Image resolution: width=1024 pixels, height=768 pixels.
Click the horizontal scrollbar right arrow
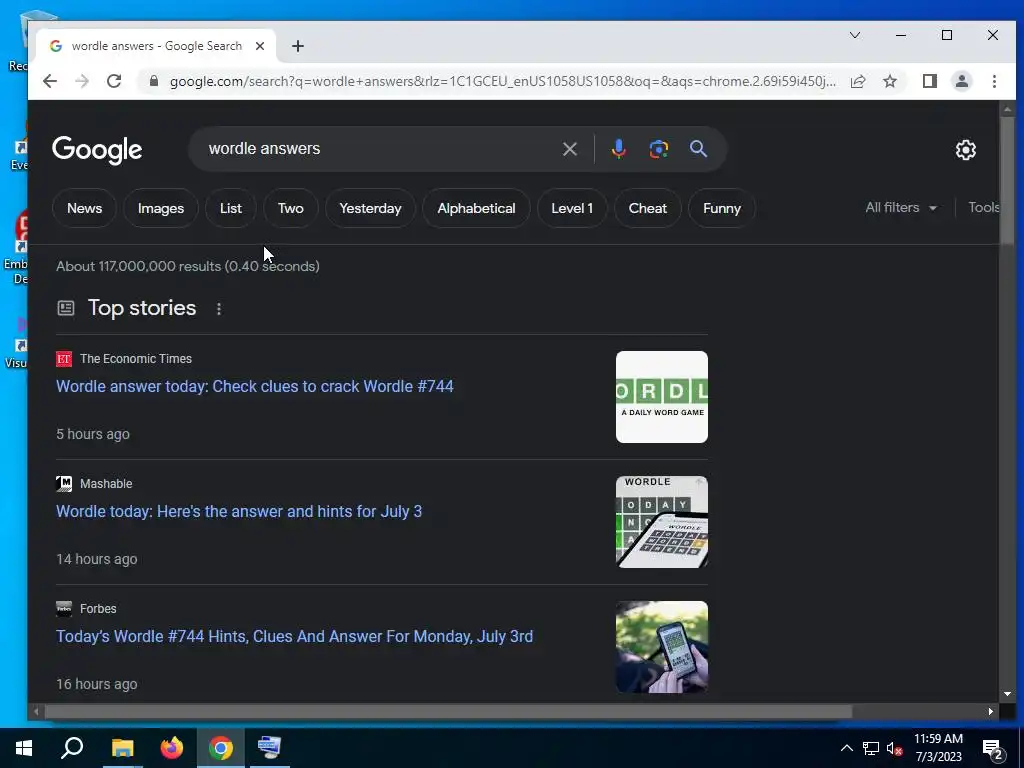click(x=991, y=711)
